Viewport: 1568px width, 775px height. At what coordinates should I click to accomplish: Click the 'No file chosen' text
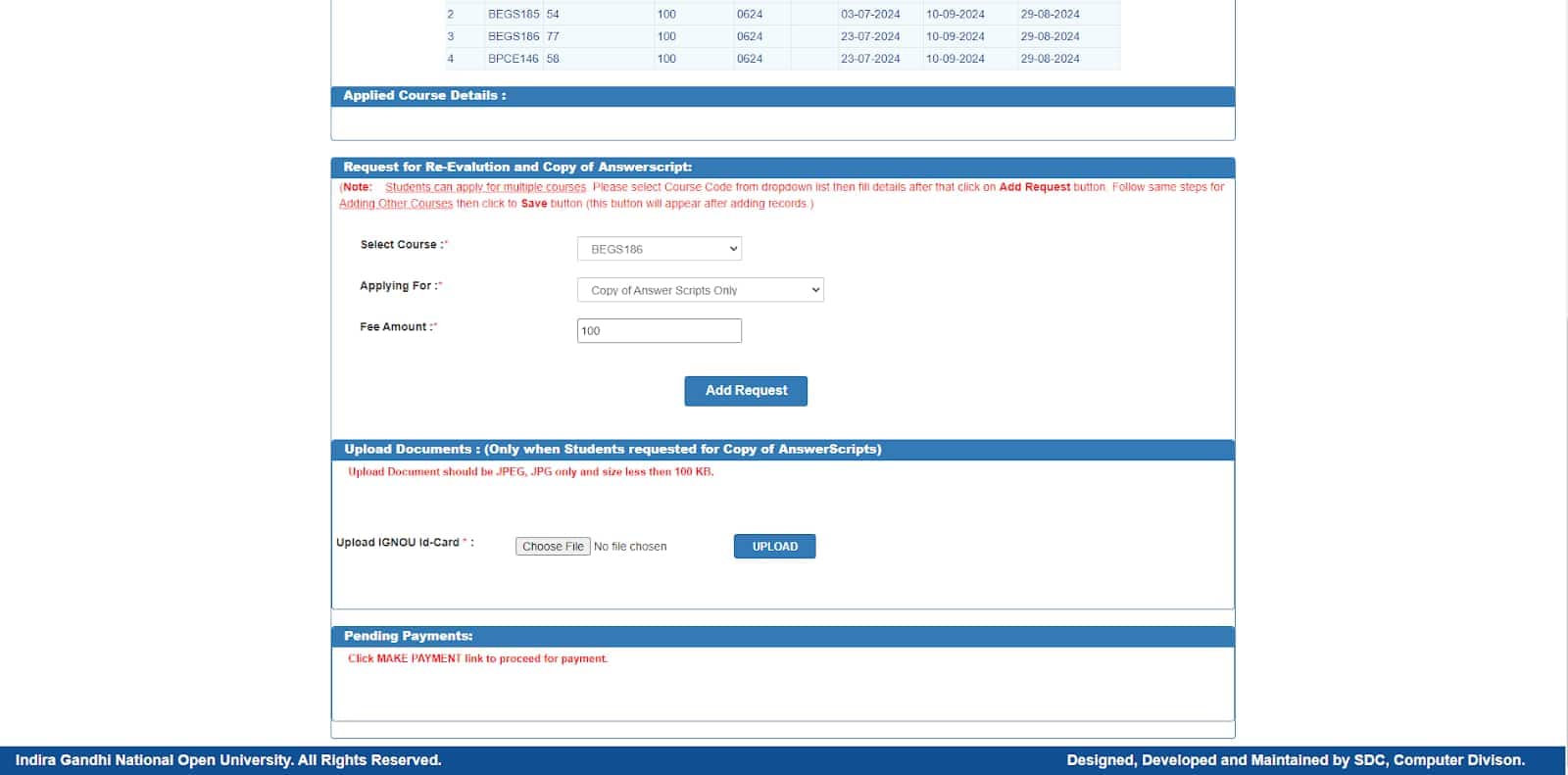tap(630, 547)
